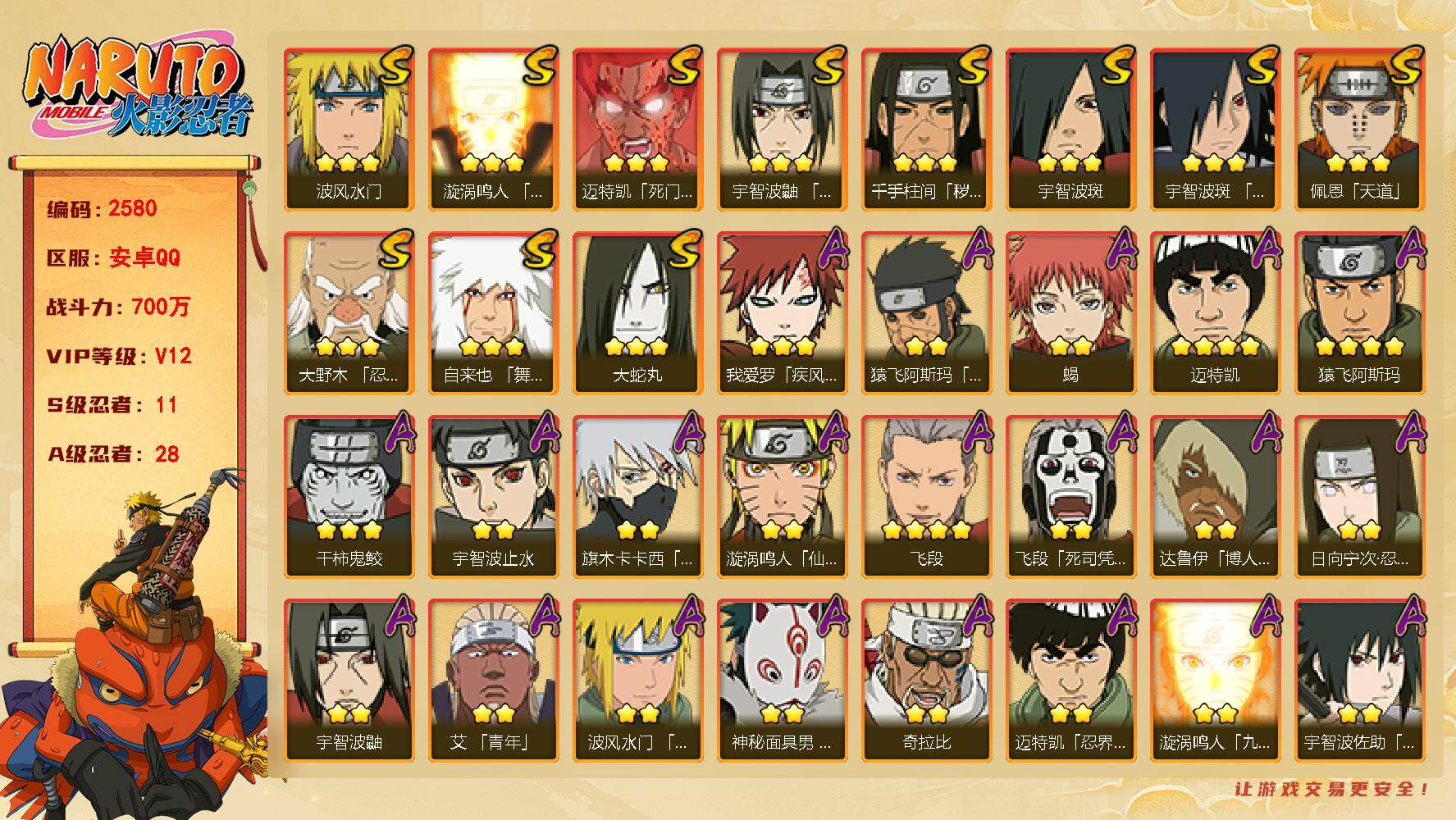Click the 蝎 A-rank ninja card
1456x820 pixels.
pos(1070,313)
